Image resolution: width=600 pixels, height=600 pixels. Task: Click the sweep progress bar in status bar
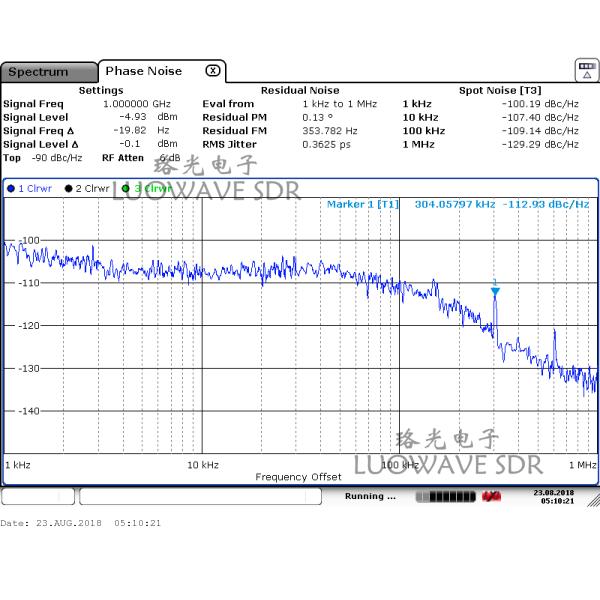[445, 497]
